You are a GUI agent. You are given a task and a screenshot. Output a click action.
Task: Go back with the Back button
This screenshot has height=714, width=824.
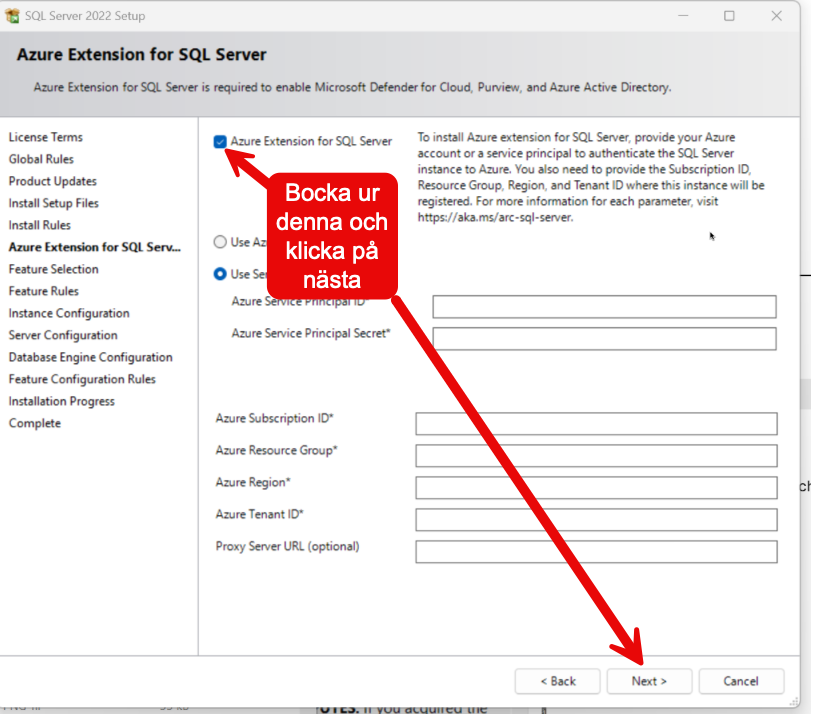click(x=558, y=681)
